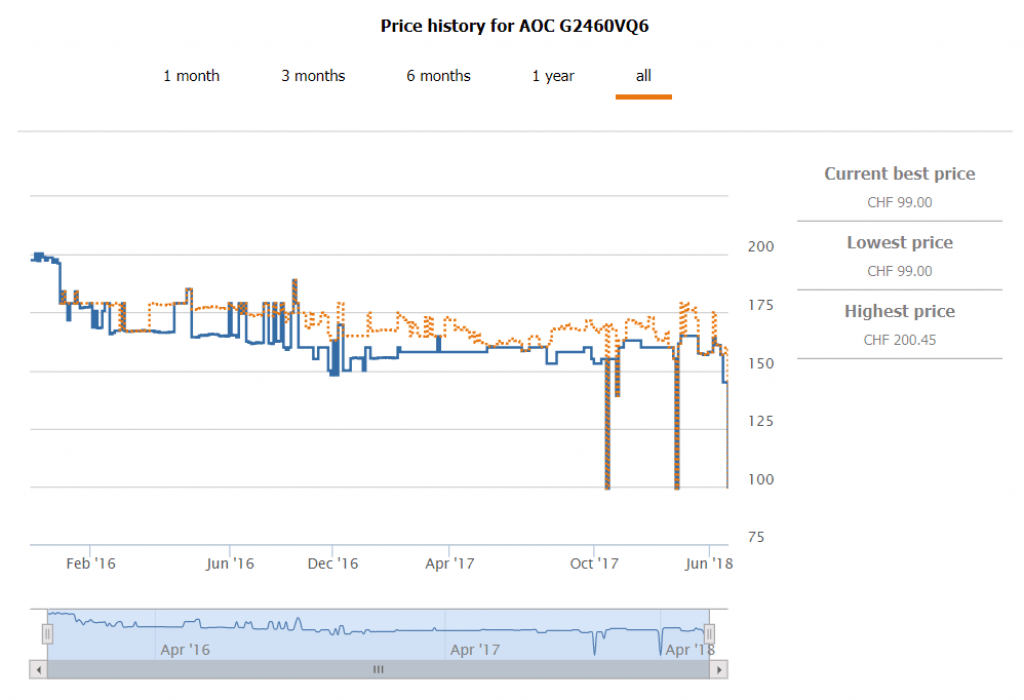Show the 6 months price history
Screen dimensions: 1024x700
(438, 76)
